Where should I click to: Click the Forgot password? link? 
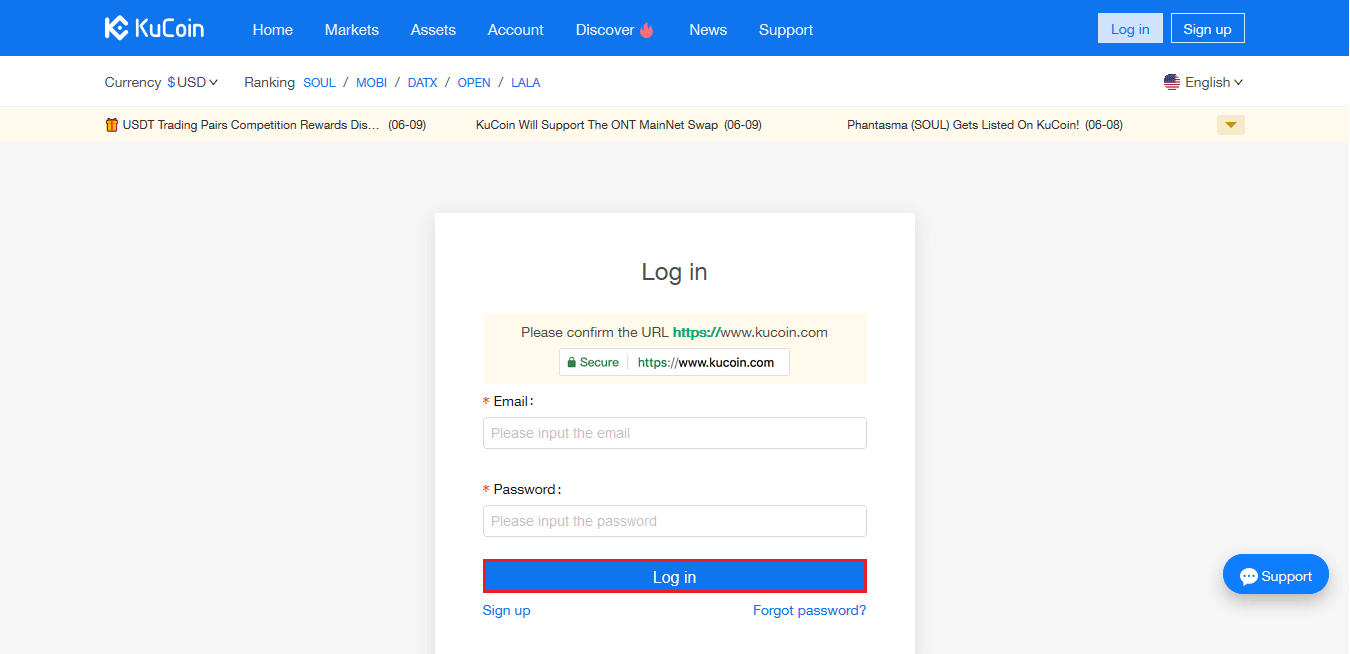[x=810, y=610]
